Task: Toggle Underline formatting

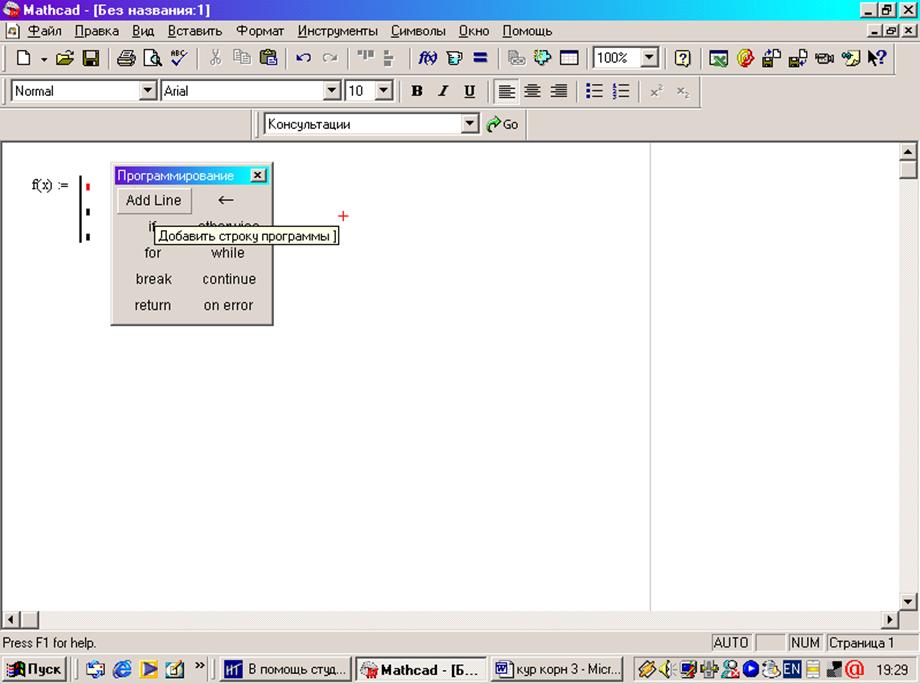Action: tap(469, 91)
